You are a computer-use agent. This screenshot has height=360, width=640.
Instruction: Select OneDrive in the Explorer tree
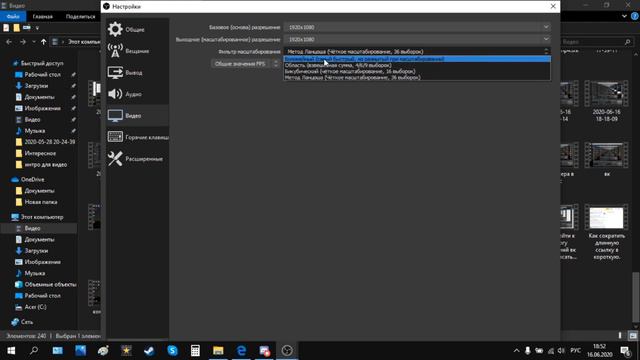[28, 180]
